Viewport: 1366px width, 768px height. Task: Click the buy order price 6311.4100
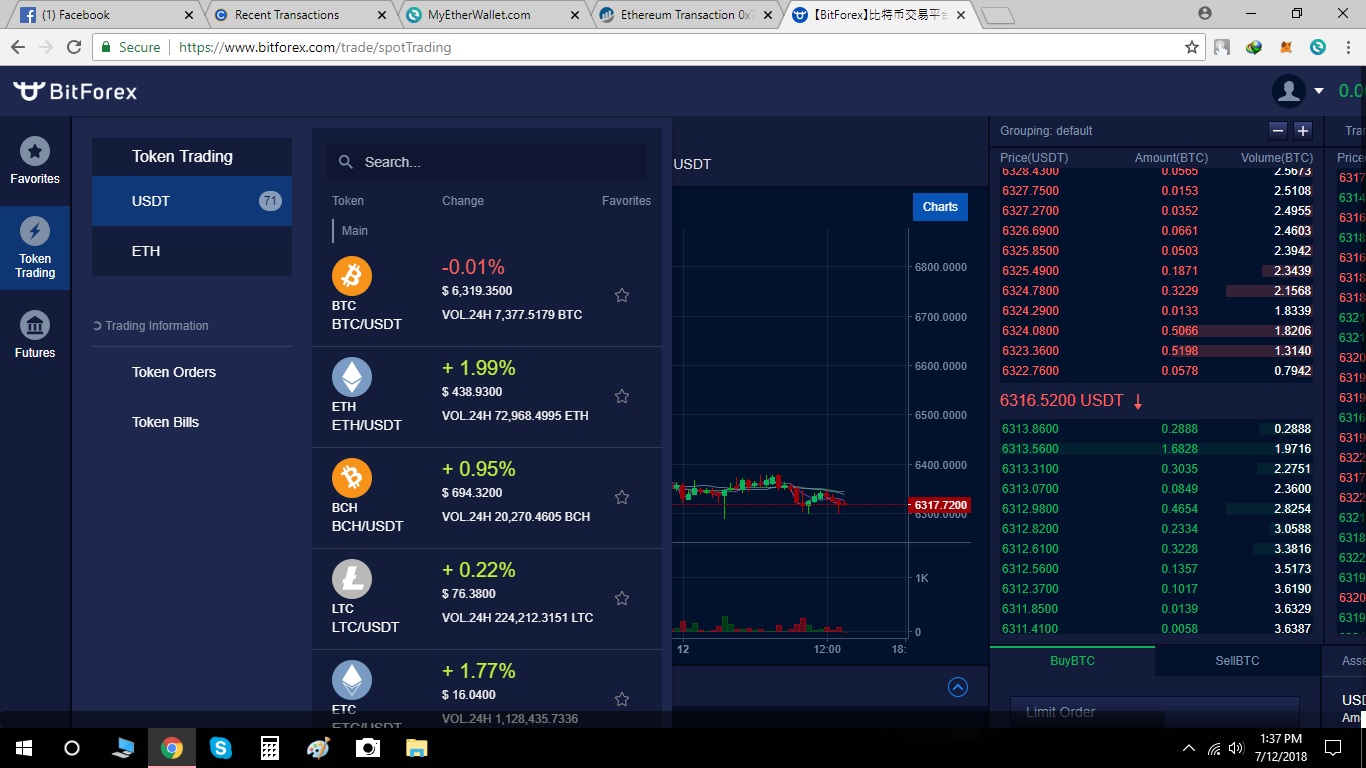(1030, 629)
